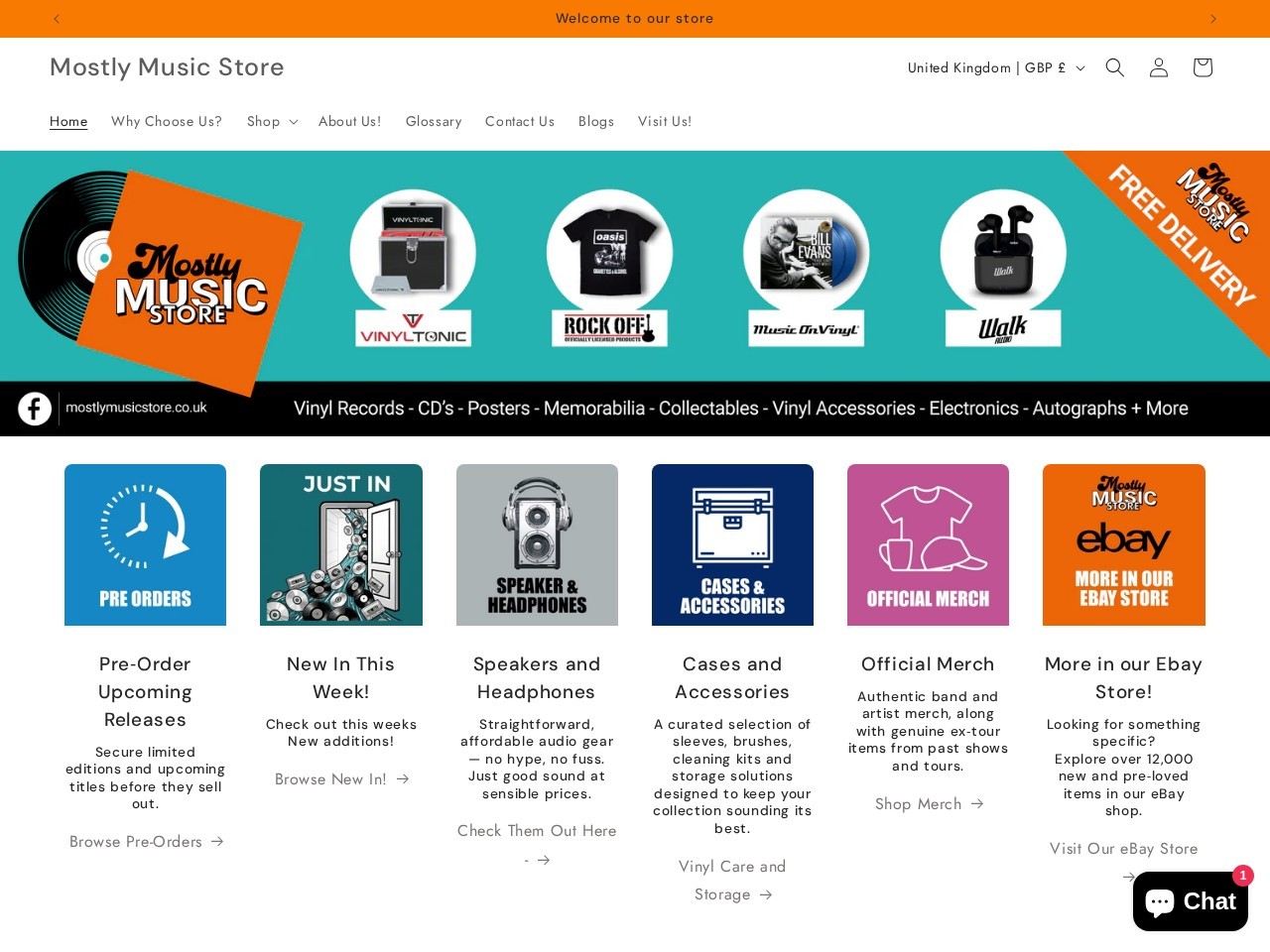This screenshot has height=952, width=1270.
Task: Switch to the Glossary page
Action: click(434, 121)
